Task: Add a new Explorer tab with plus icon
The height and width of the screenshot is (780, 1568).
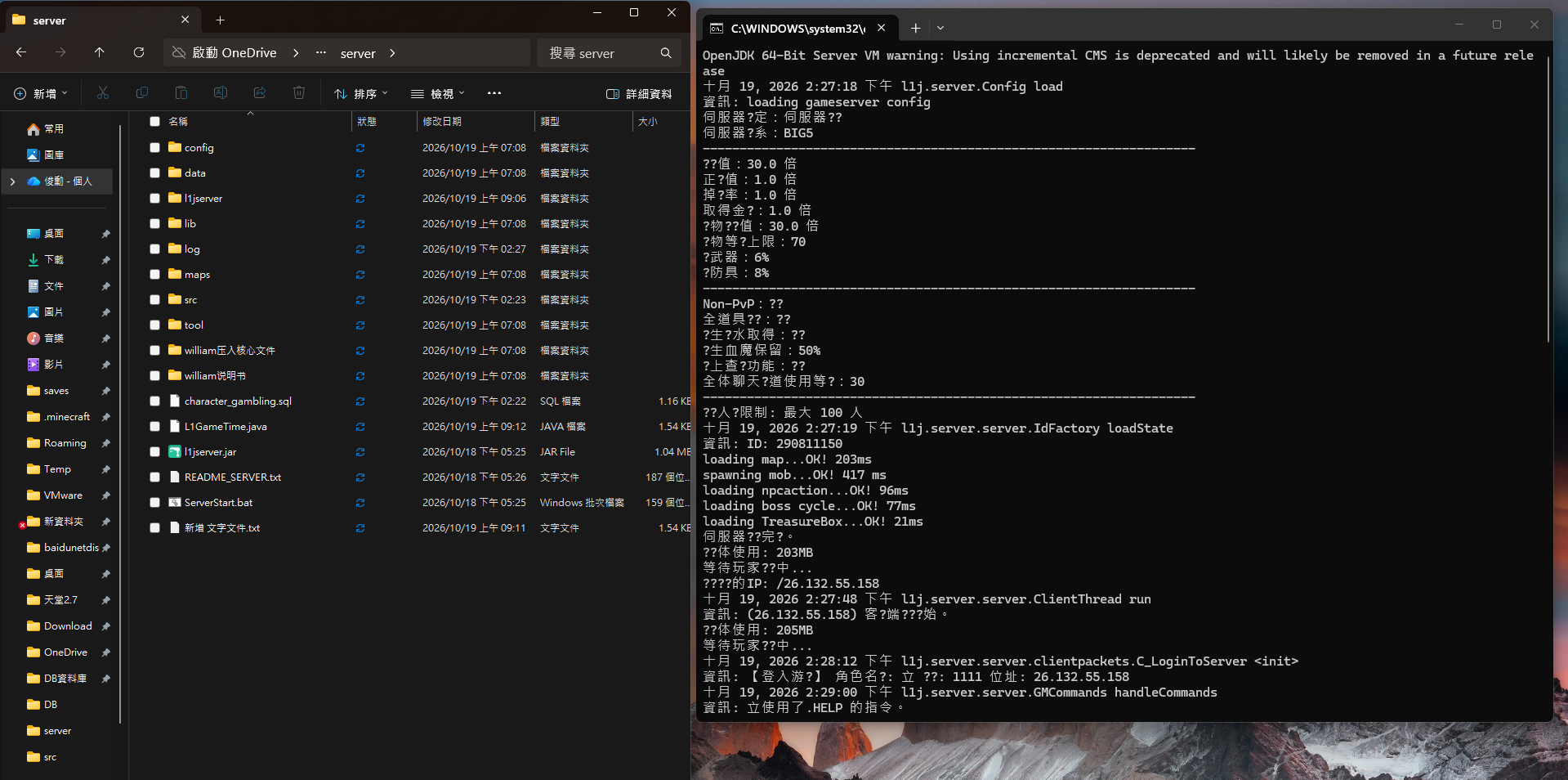Action: click(220, 20)
